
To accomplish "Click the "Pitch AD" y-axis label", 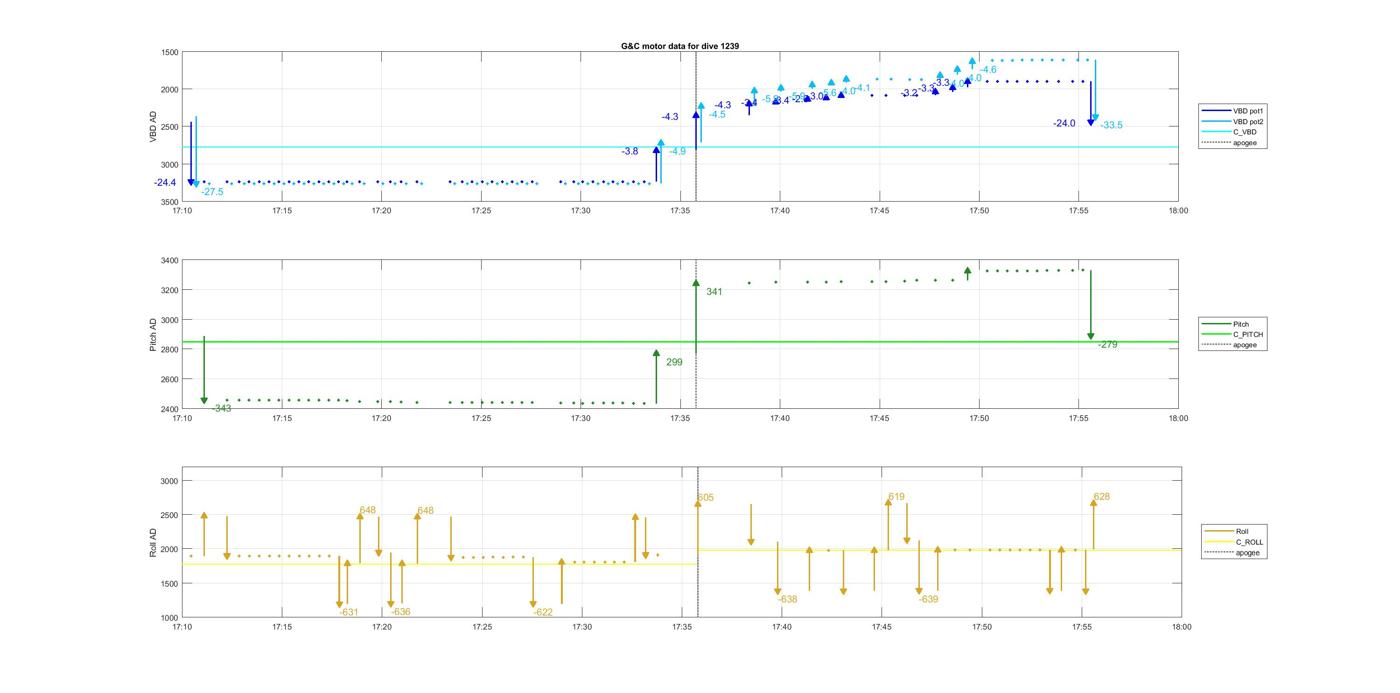I will click(153, 334).
